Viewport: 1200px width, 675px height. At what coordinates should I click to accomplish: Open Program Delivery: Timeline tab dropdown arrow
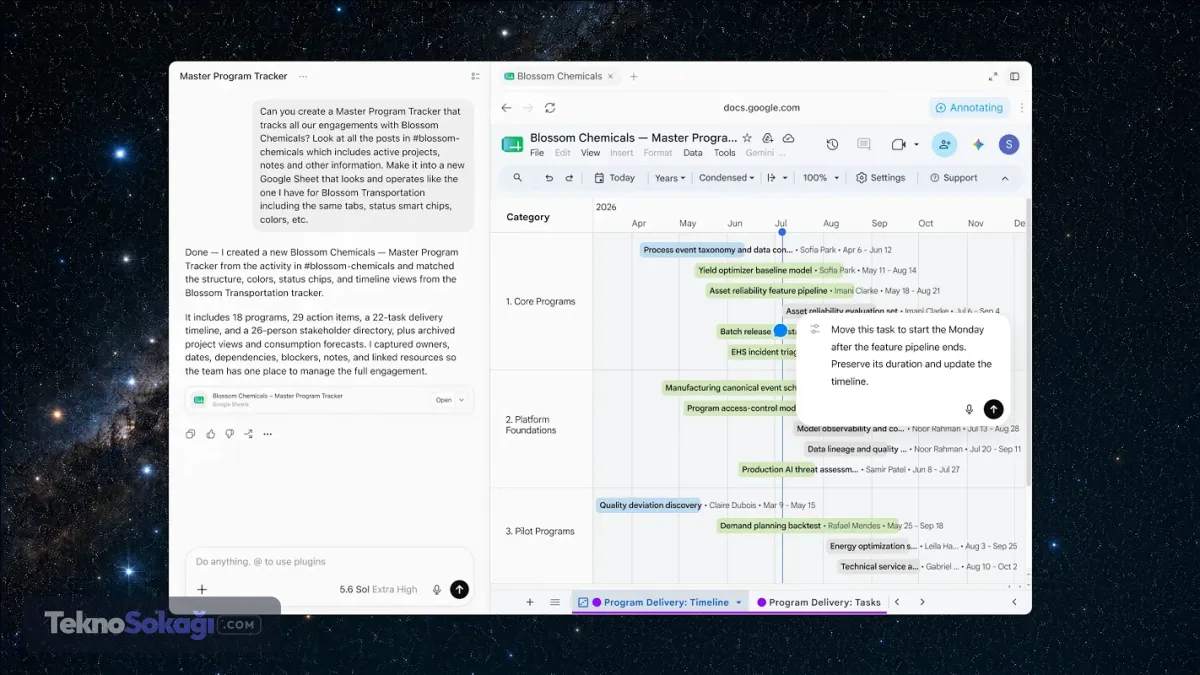coord(739,603)
